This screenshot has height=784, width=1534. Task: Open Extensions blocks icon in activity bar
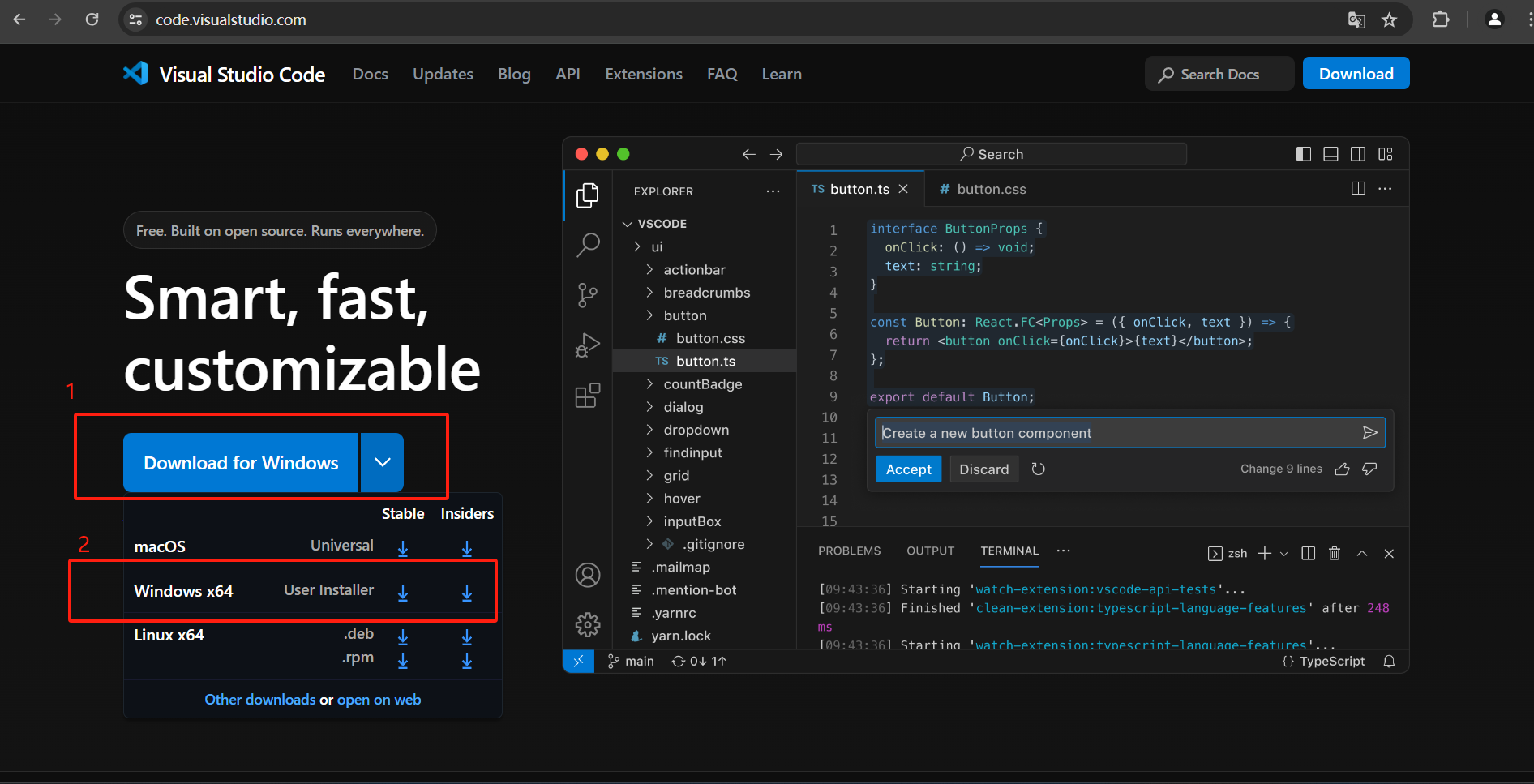[x=588, y=396]
